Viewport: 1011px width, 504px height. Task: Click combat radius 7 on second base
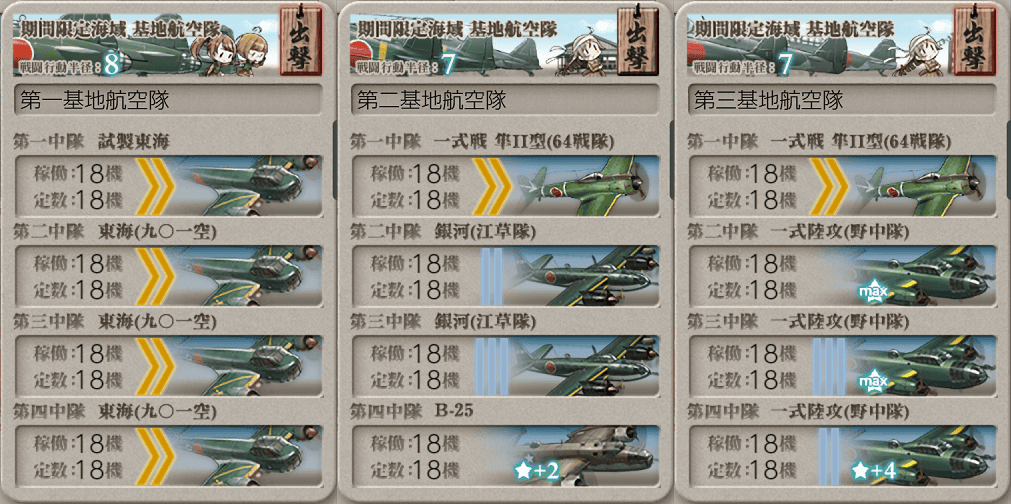coord(446,64)
